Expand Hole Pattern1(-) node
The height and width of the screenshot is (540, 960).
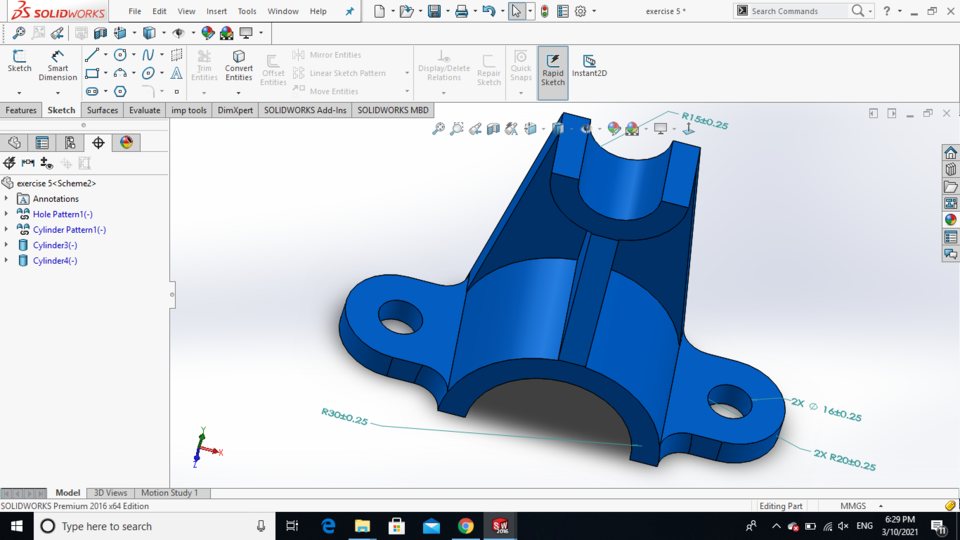6,214
